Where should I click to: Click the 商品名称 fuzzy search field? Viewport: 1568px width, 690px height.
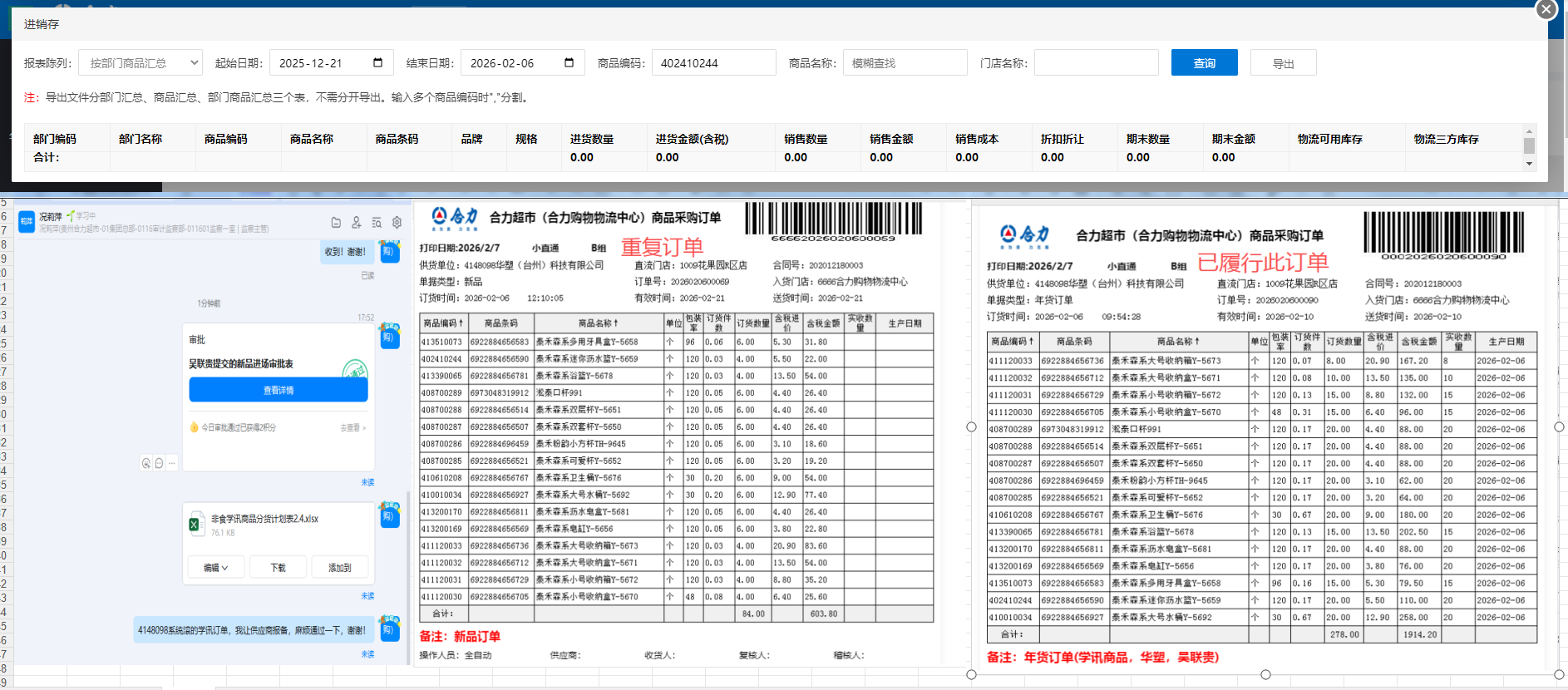(x=905, y=63)
